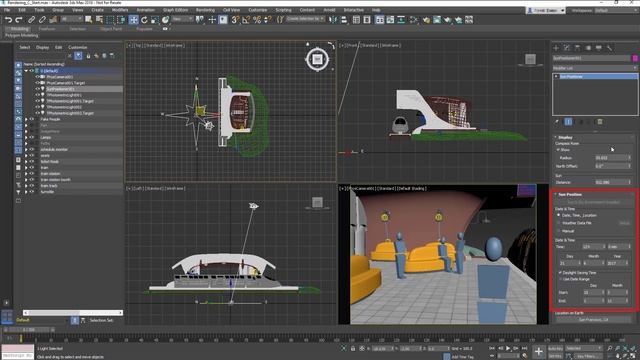This screenshot has height=360, width=640.
Task: Click the camera viewport Default Shading label
Action: [x=413, y=189]
